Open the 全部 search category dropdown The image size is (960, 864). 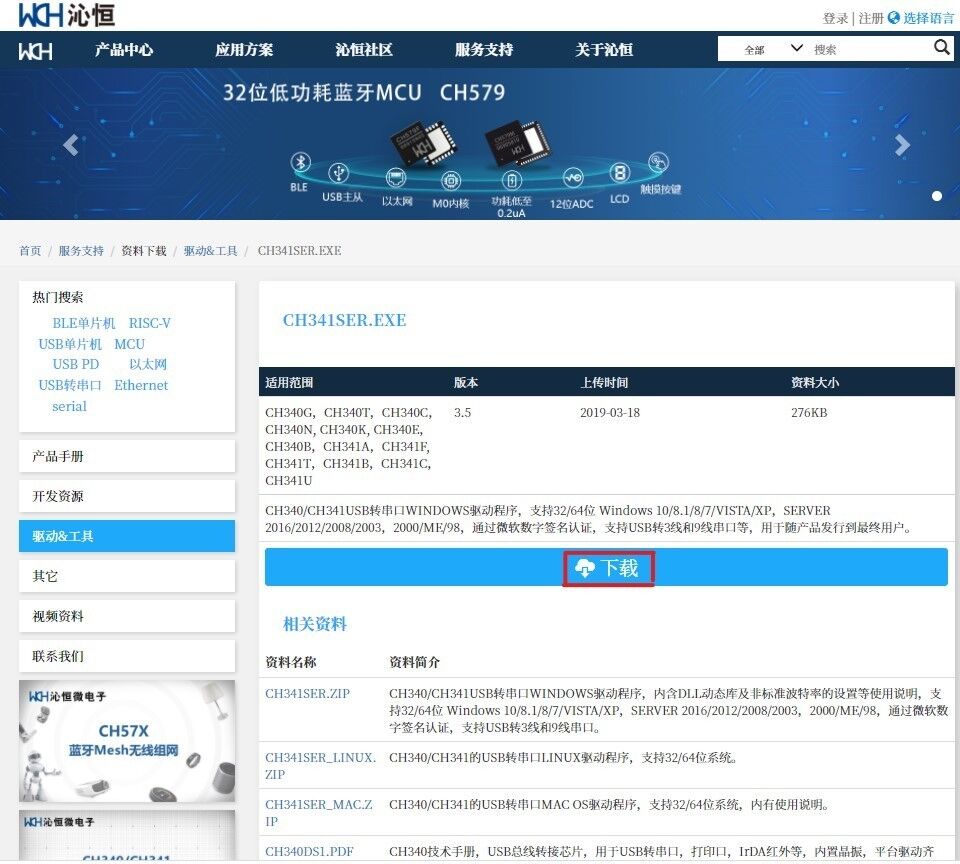(773, 49)
